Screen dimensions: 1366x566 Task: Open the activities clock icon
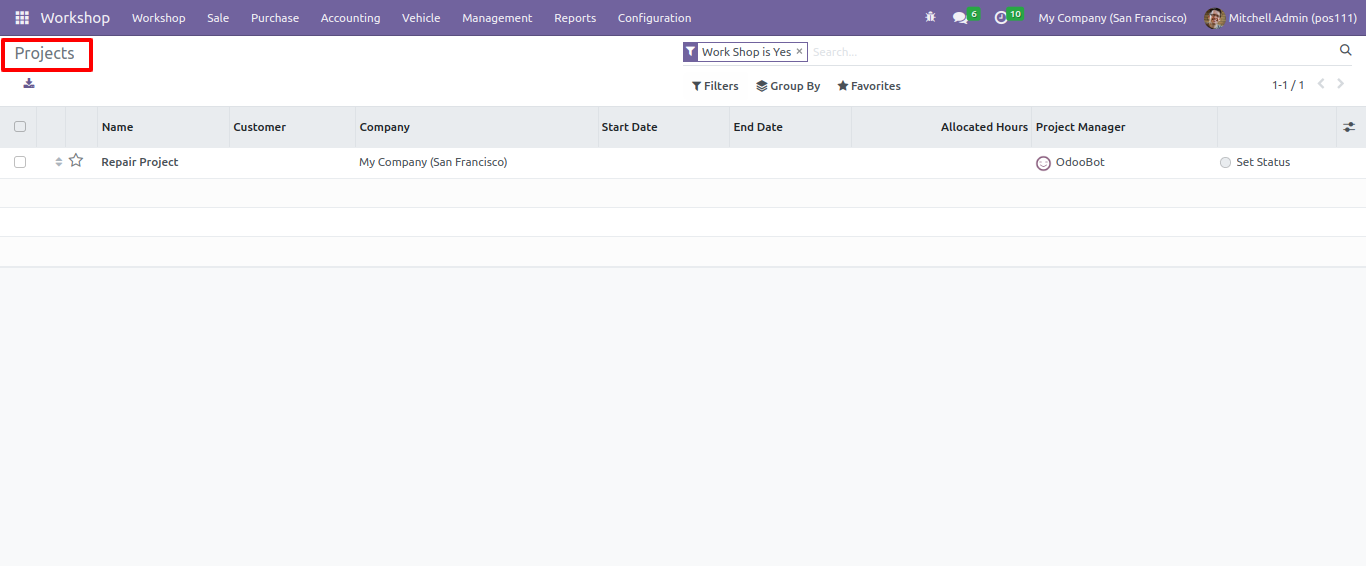1001,18
